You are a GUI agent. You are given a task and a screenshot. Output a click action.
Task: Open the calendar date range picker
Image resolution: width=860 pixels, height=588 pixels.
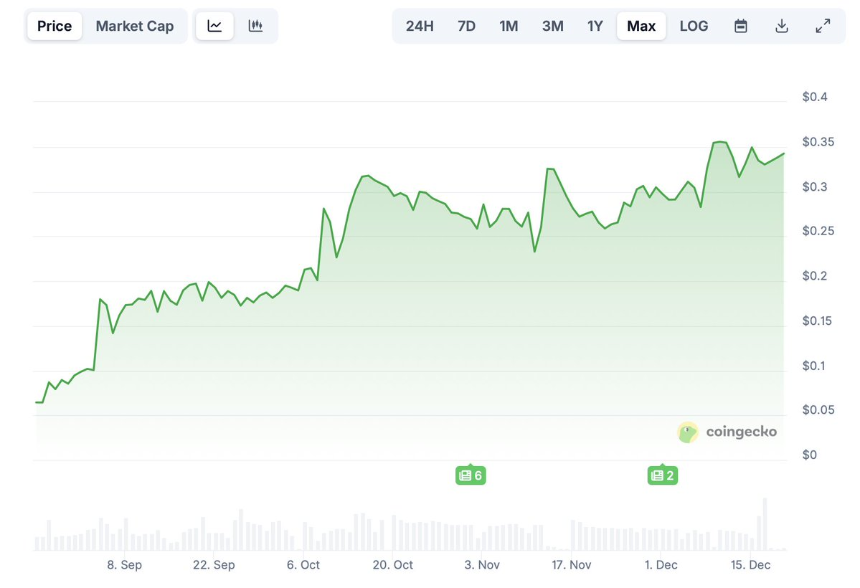coord(741,26)
